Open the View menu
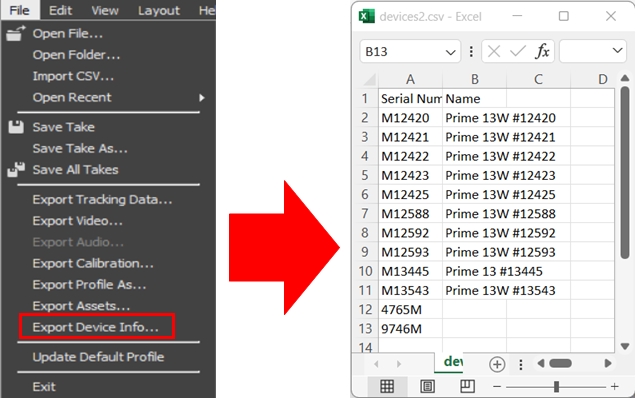Image resolution: width=636 pixels, height=398 pixels. (x=105, y=10)
